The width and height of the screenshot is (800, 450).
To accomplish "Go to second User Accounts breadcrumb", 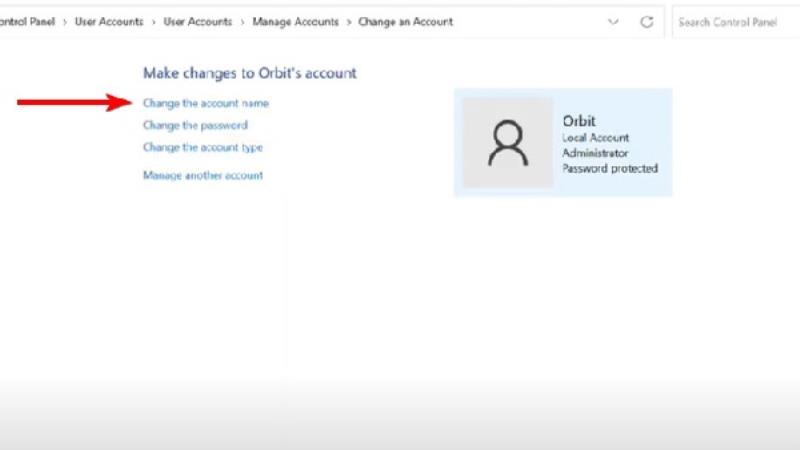I will (197, 21).
